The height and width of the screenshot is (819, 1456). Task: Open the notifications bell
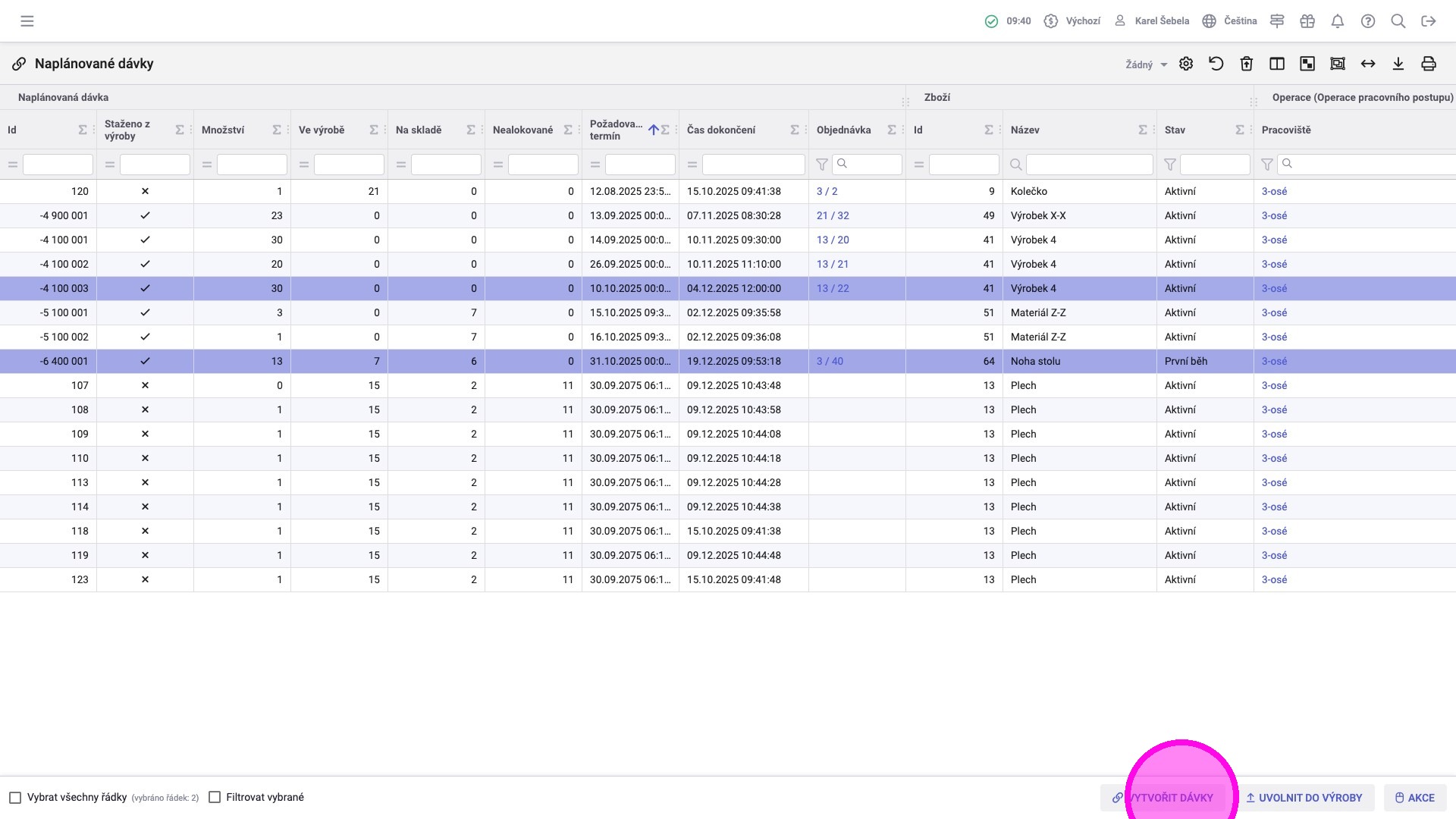[x=1338, y=21]
